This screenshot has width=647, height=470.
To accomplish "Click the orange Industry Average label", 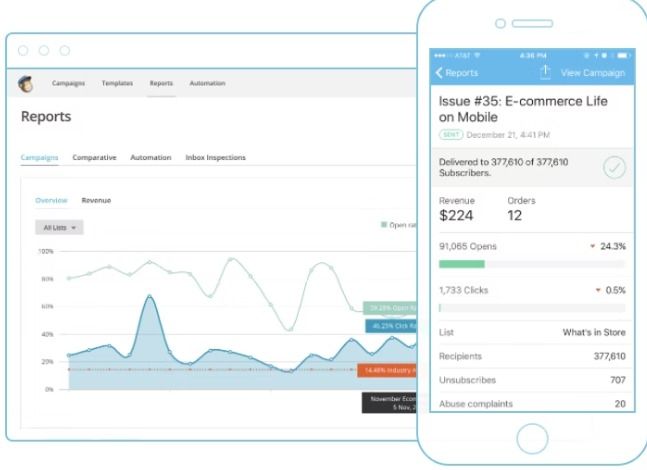I will [387, 370].
